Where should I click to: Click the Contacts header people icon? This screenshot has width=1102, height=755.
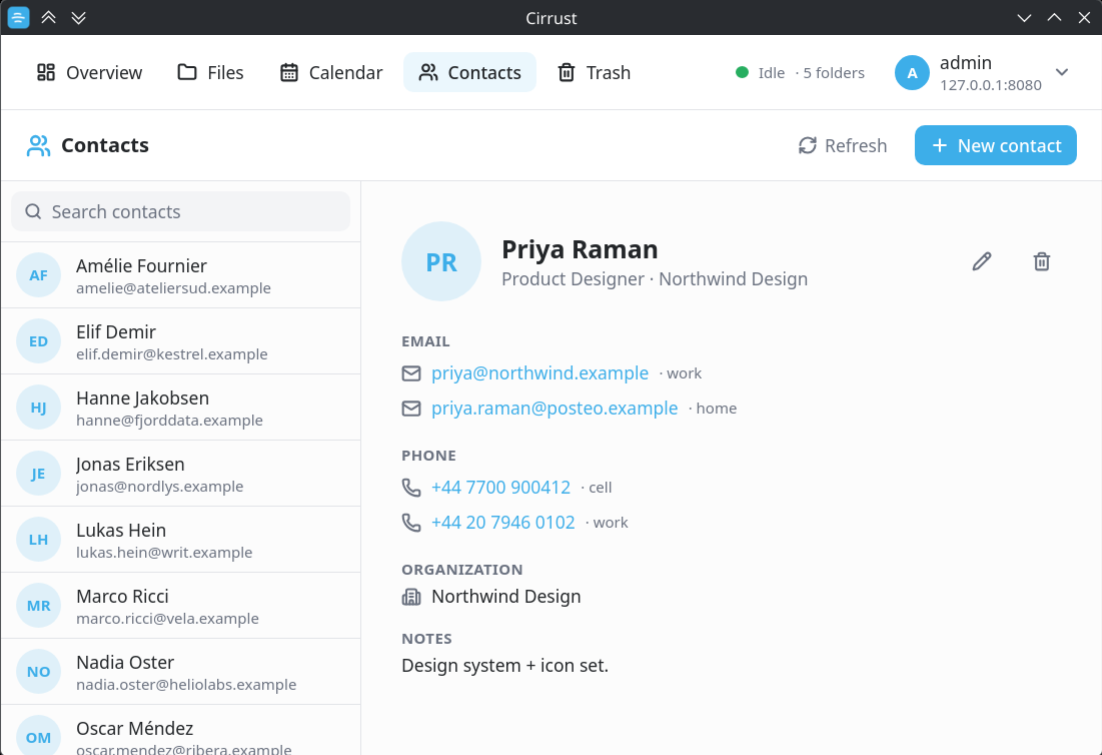point(39,146)
